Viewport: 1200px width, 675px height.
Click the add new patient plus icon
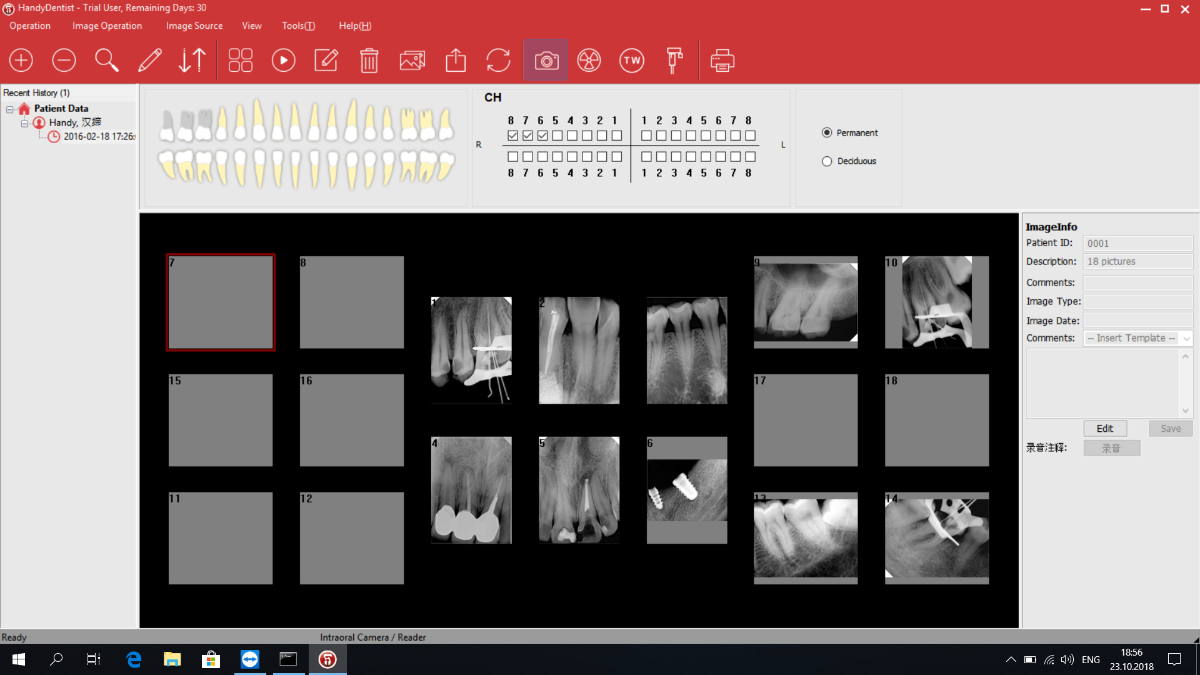21,61
